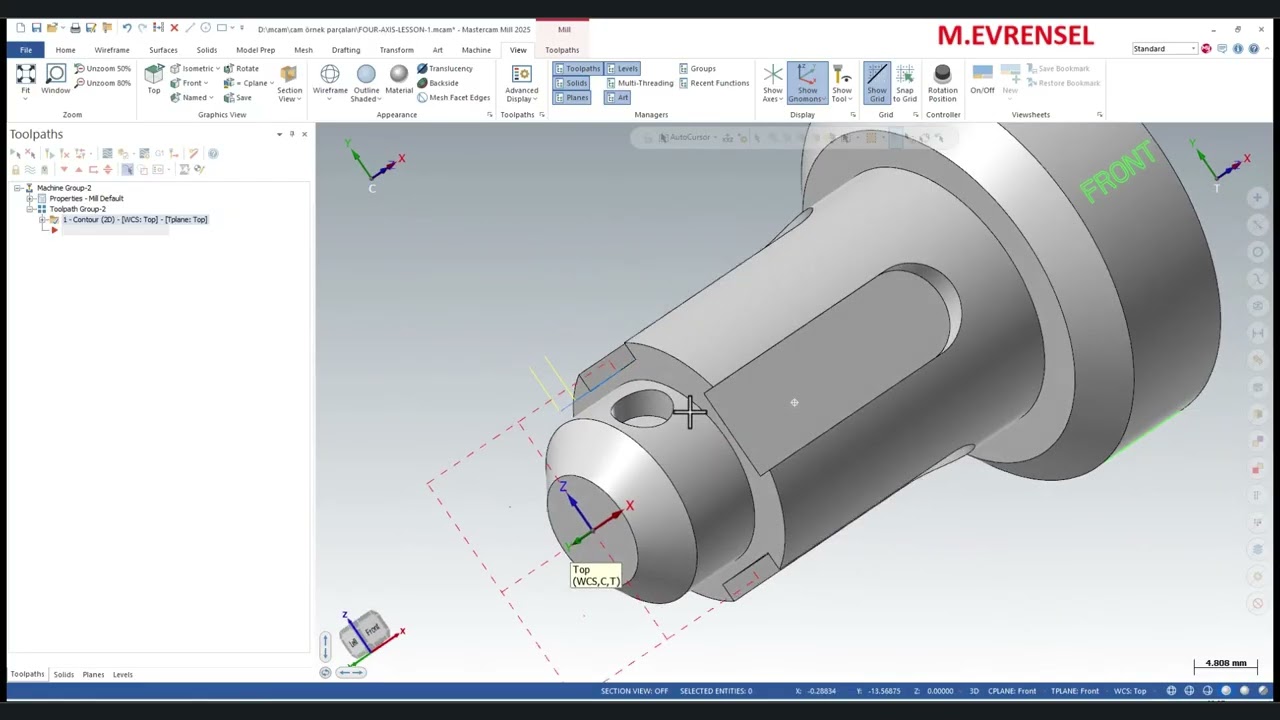Switch to the Top graphics view
The image size is (1280, 720).
pyautogui.click(x=154, y=79)
